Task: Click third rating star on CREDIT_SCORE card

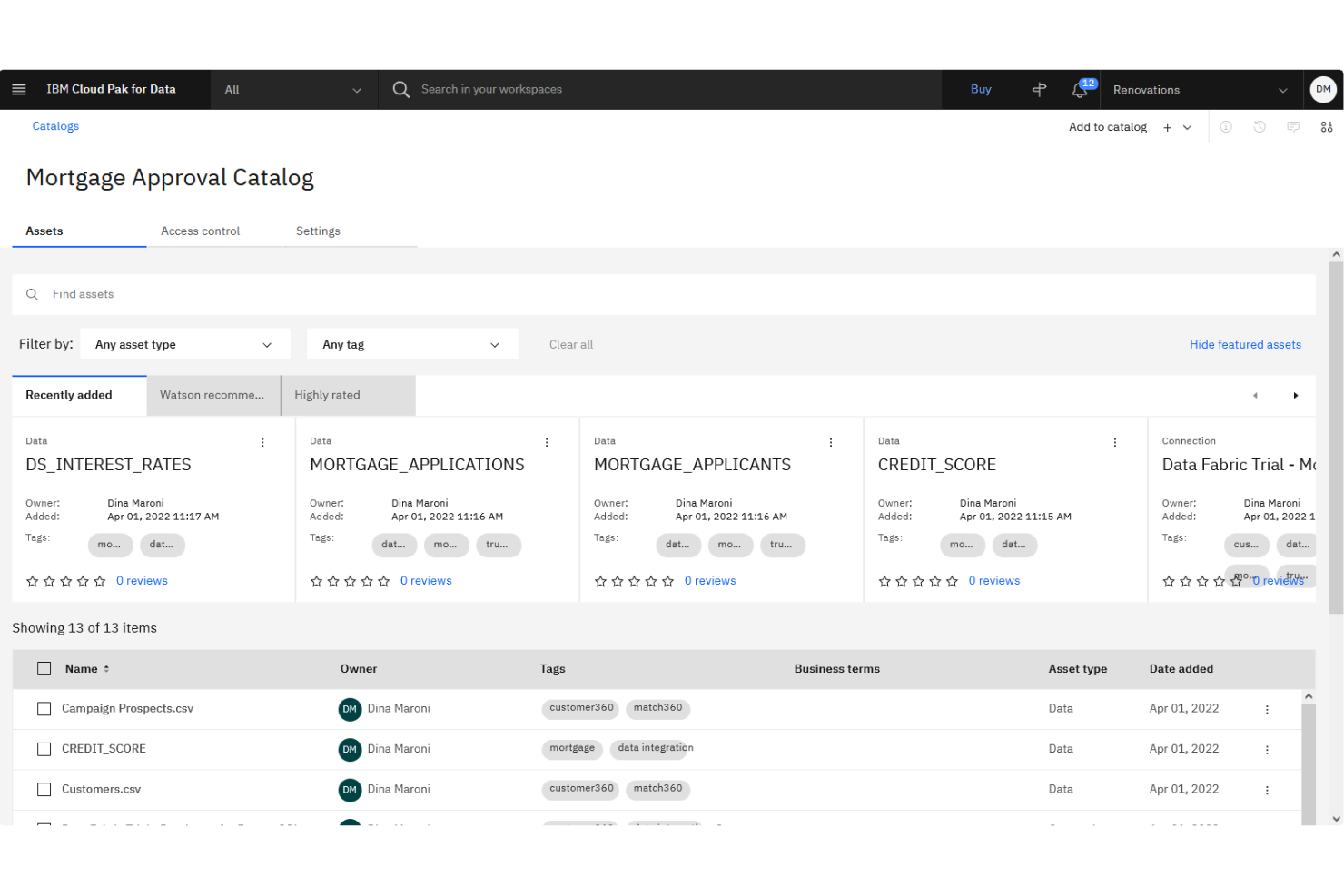Action: coord(918,582)
